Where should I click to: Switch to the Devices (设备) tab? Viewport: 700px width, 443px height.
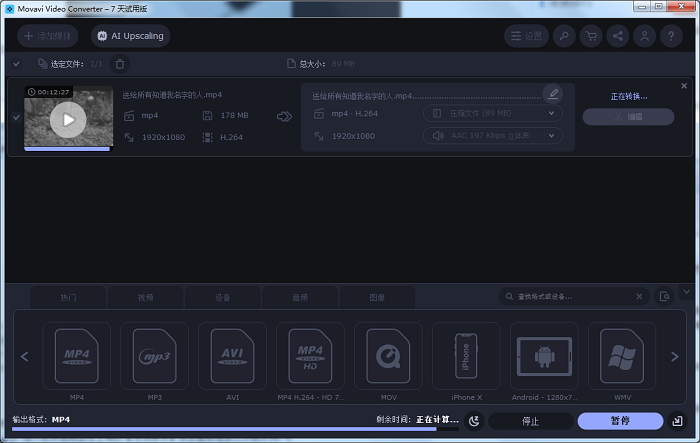click(223, 297)
